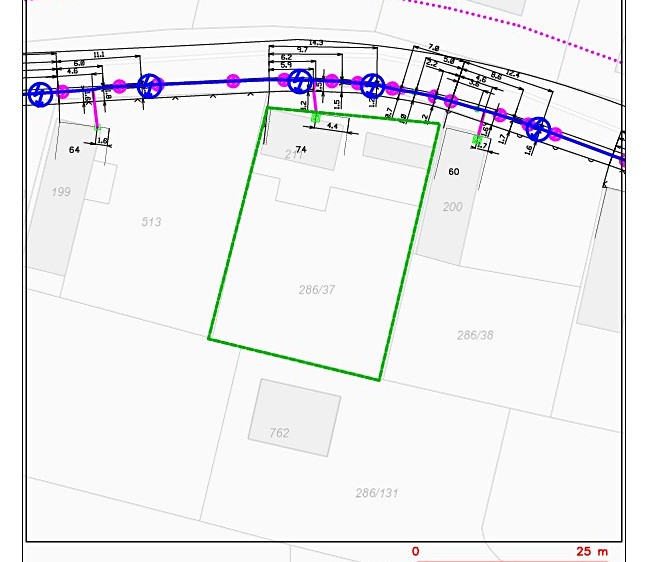Viewport: 665px width, 562px height.
Task: Click the 7.8 dimension value
Action: pos(433,48)
